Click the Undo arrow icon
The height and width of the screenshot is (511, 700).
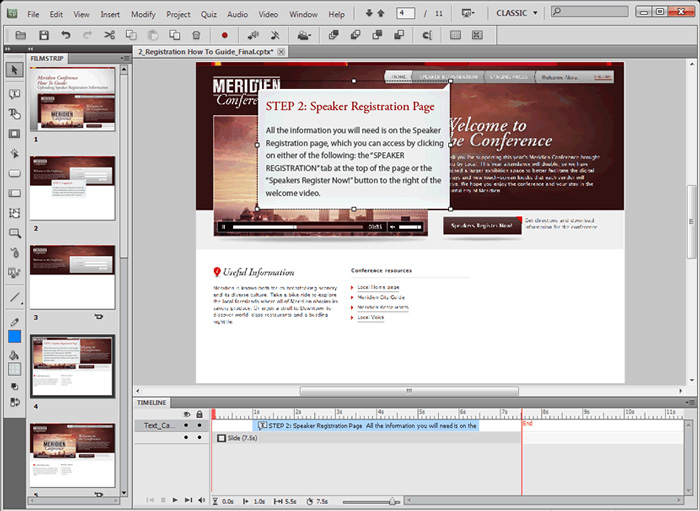coord(66,35)
